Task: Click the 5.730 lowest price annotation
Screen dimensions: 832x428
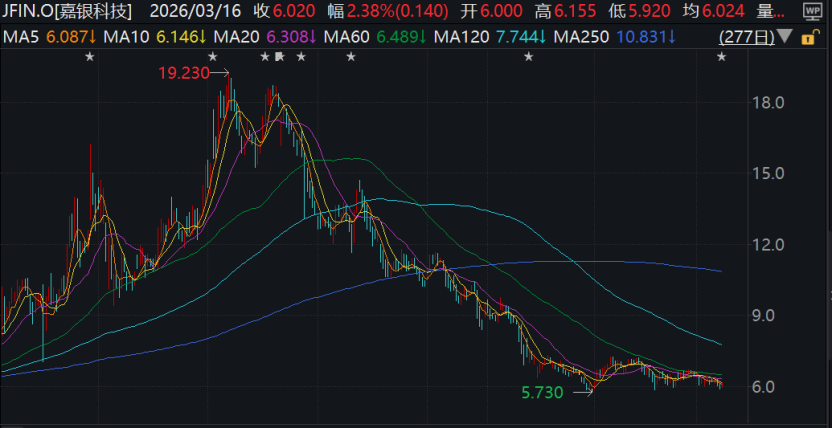Action: click(x=545, y=393)
